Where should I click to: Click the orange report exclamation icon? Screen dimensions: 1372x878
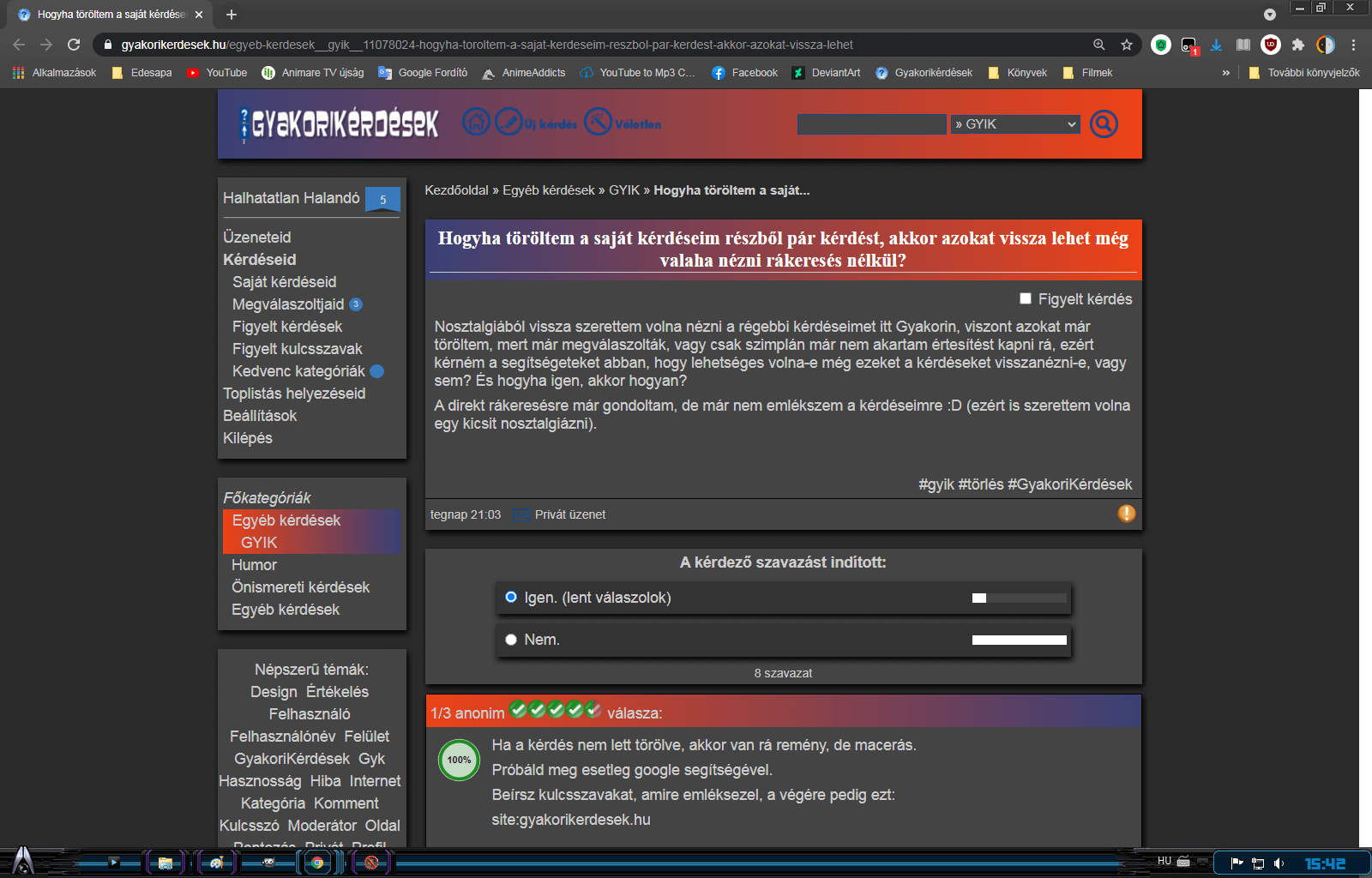pyautogui.click(x=1126, y=514)
